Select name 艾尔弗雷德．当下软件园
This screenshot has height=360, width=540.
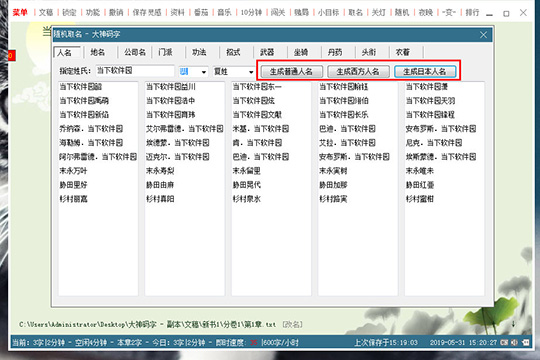click(x=185, y=129)
